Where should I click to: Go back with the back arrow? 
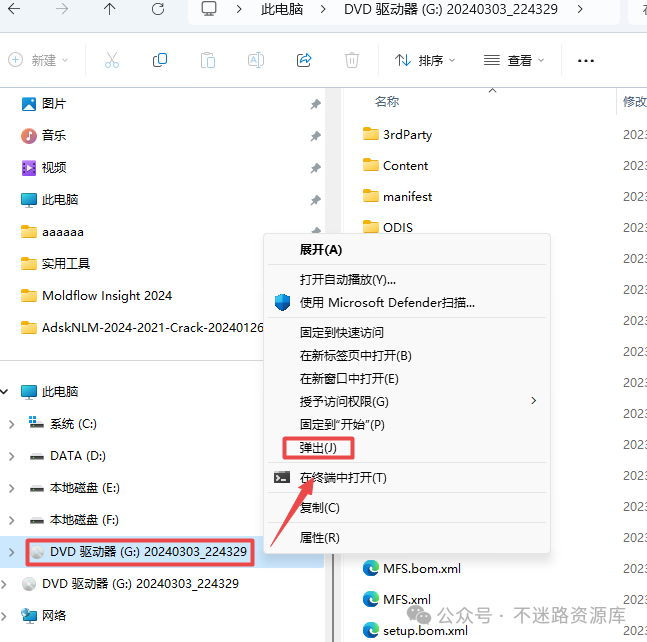point(14,9)
